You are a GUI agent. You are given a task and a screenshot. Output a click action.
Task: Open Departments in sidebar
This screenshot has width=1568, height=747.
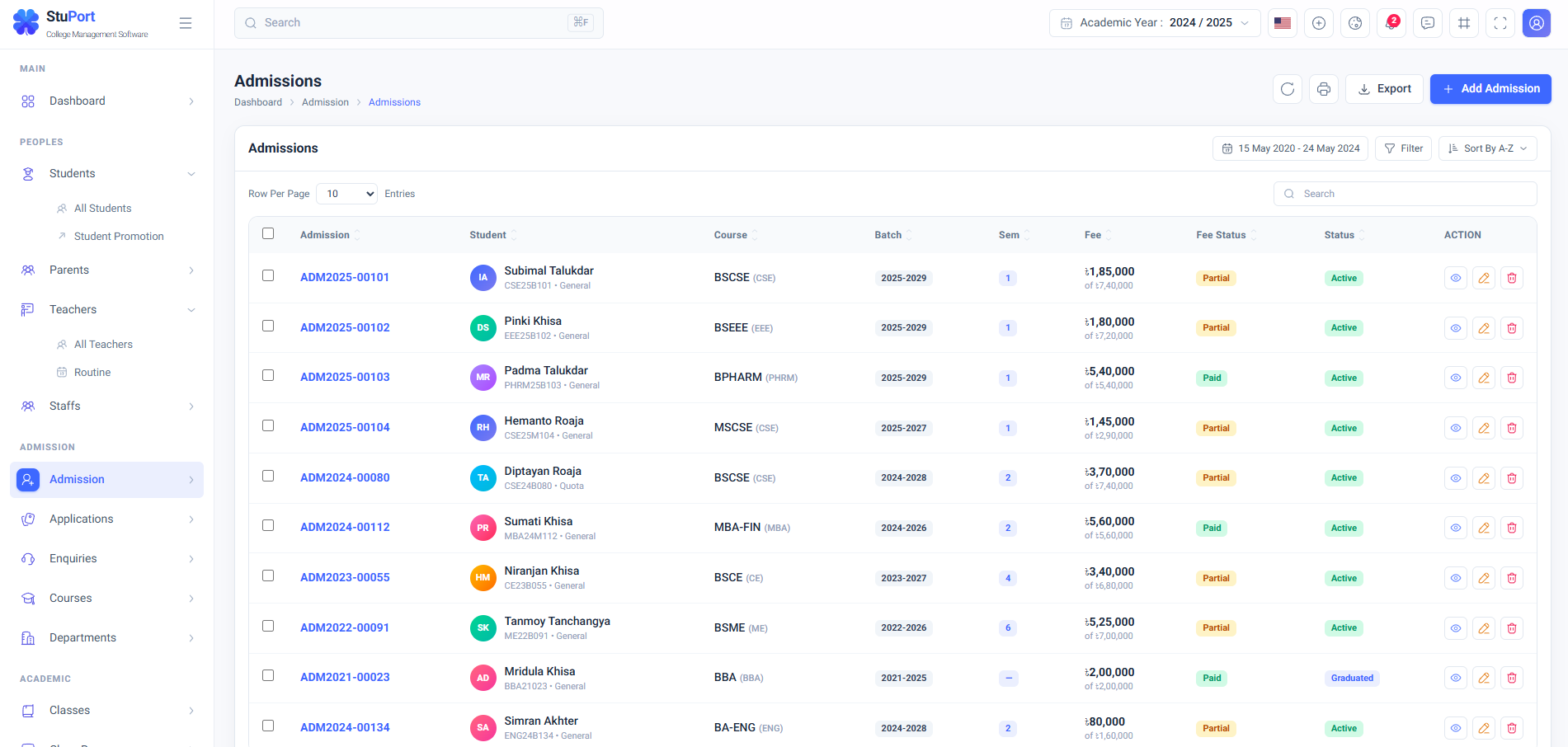[x=107, y=638]
